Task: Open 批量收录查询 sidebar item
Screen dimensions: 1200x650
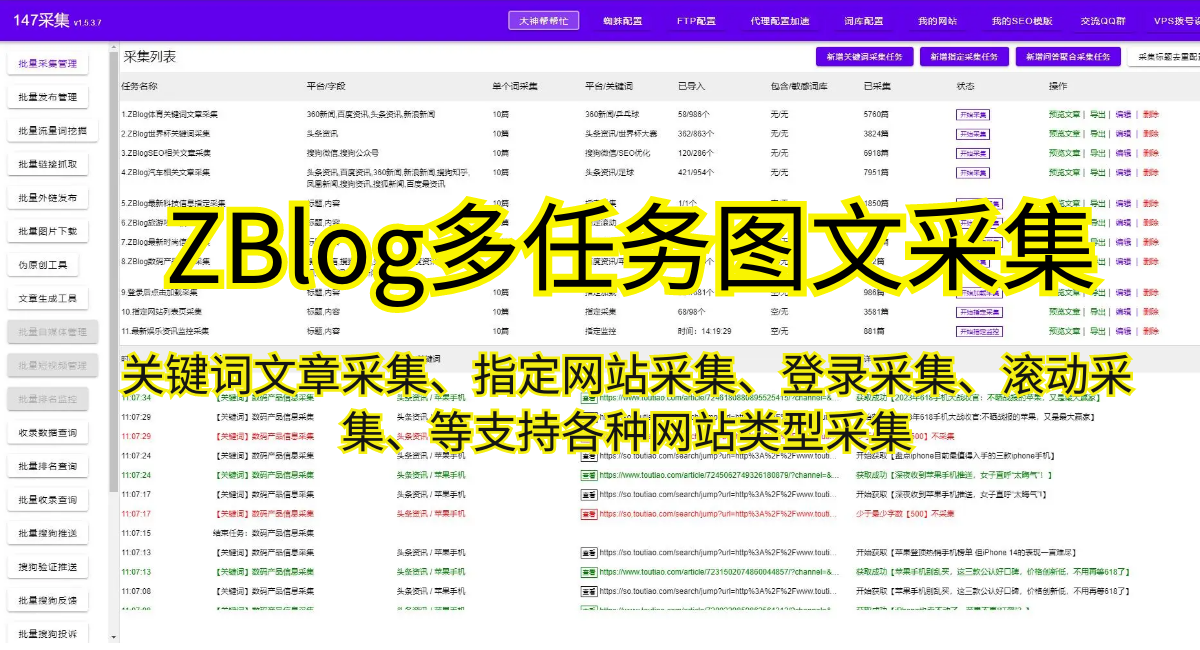Action: pos(48,500)
